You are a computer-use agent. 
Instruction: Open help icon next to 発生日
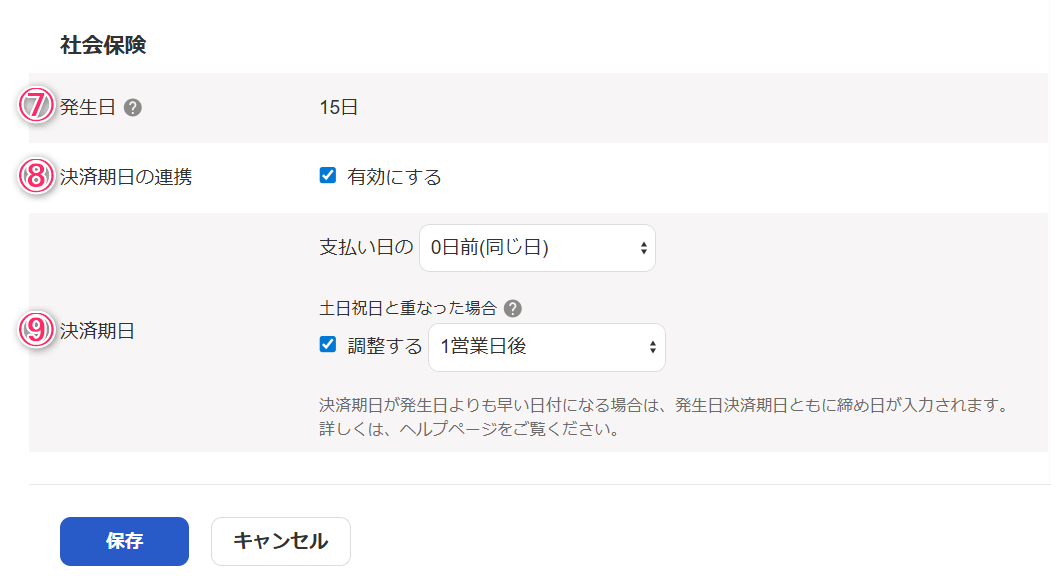[133, 107]
